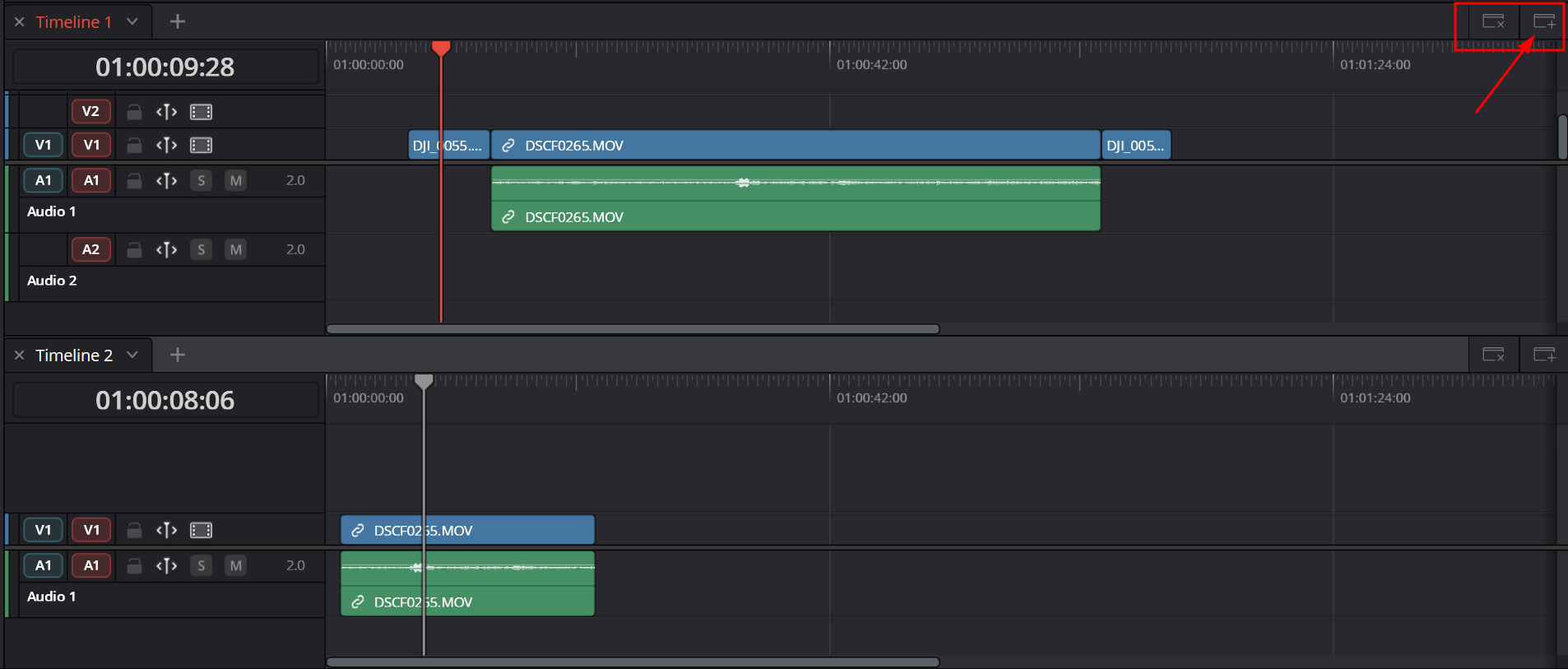Click the Audio 1 track name in Timeline 2
Image resolution: width=1568 pixels, height=669 pixels.
(51, 597)
